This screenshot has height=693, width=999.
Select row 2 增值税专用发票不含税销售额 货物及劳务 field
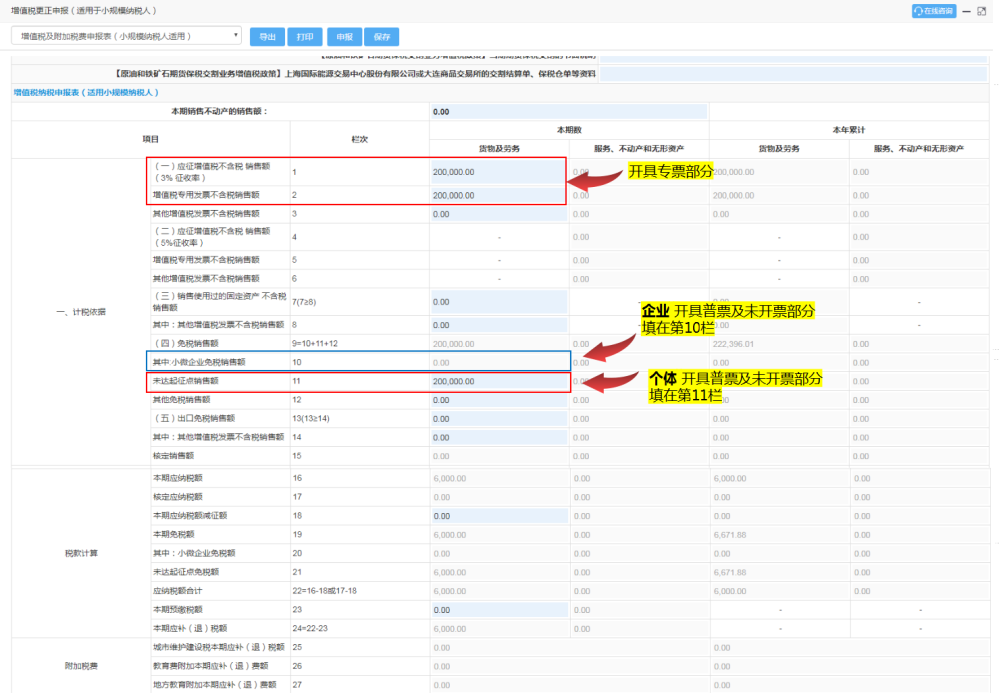(498, 196)
